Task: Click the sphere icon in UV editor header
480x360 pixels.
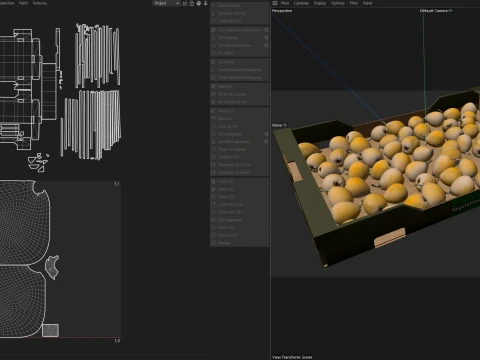Action: pos(199,3)
